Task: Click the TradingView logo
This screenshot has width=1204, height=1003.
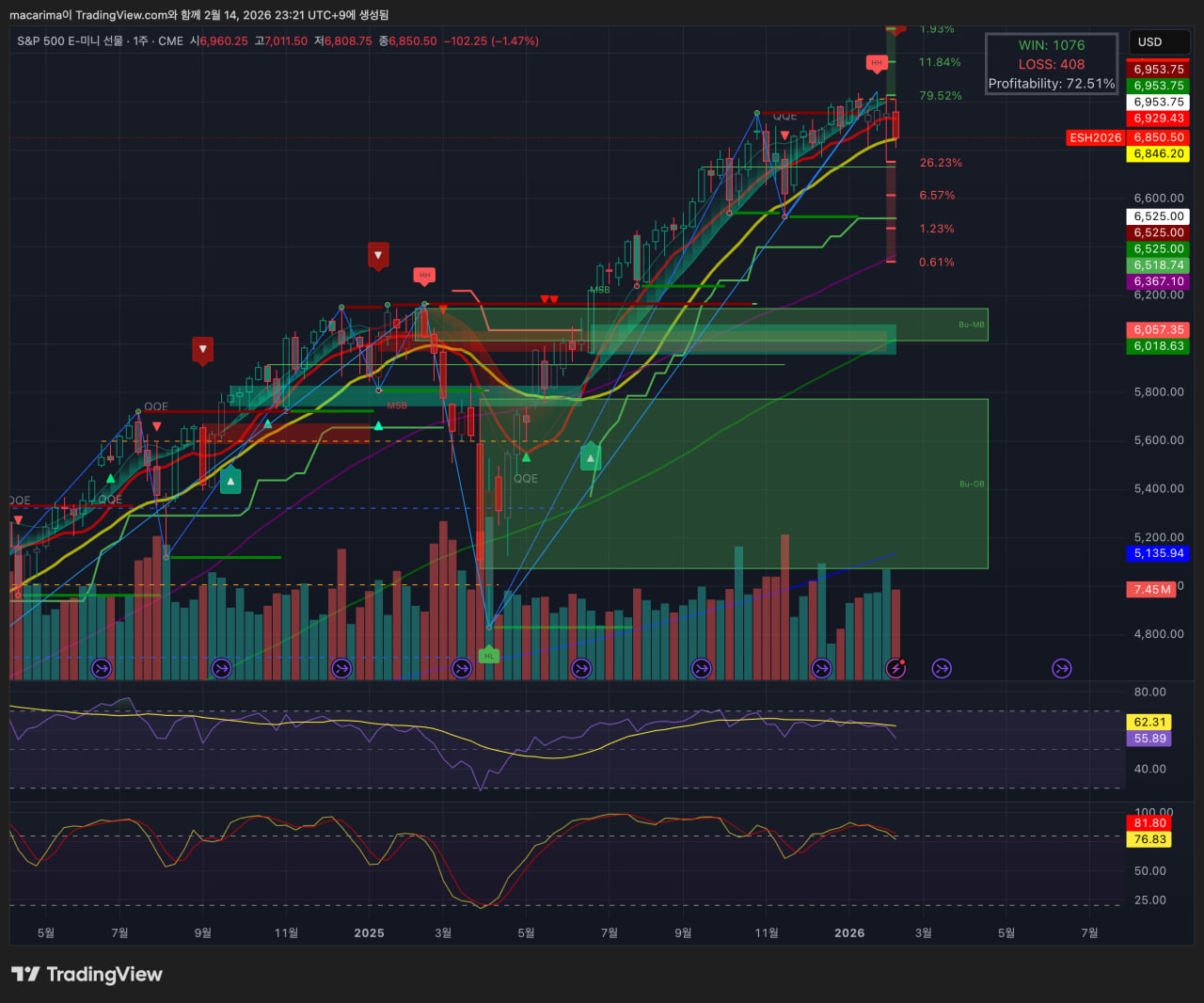Action: 87,974
